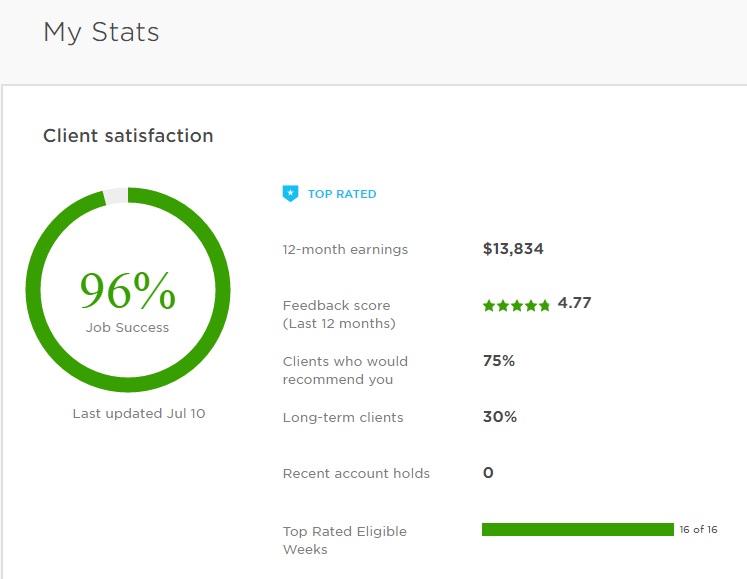Screen dimensions: 747x579
Task: Click the Top Rated Eligible Weeks progress bar
Action: 577,530
